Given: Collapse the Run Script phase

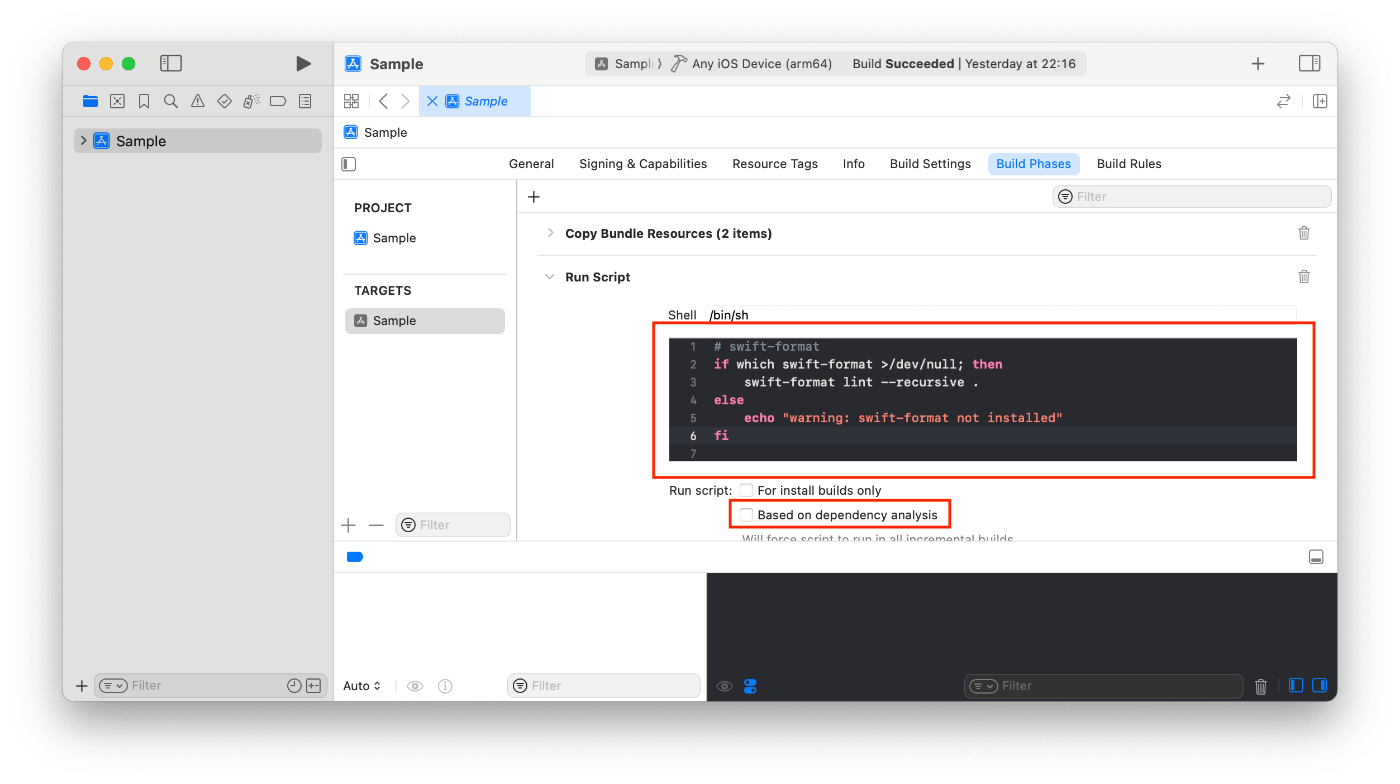Looking at the screenshot, I should click(x=549, y=277).
